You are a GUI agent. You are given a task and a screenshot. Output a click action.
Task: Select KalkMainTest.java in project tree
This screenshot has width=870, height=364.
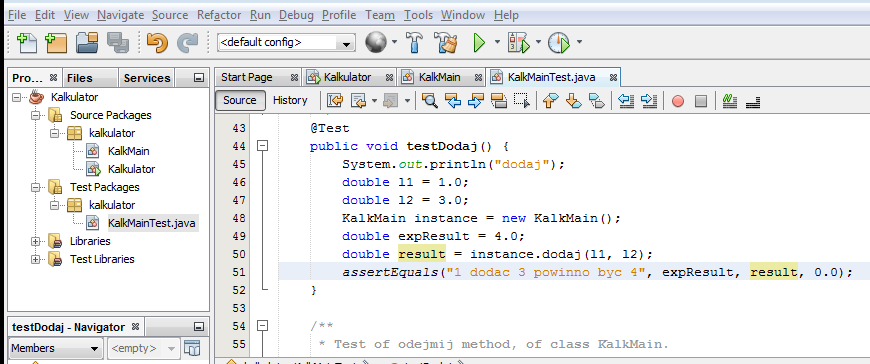tap(152, 224)
